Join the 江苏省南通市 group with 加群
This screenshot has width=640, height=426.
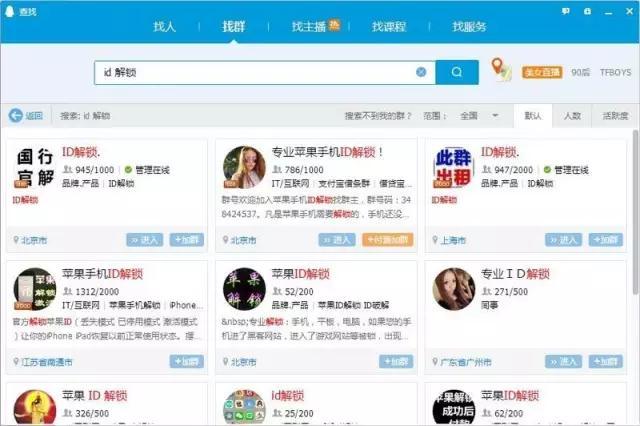click(187, 362)
